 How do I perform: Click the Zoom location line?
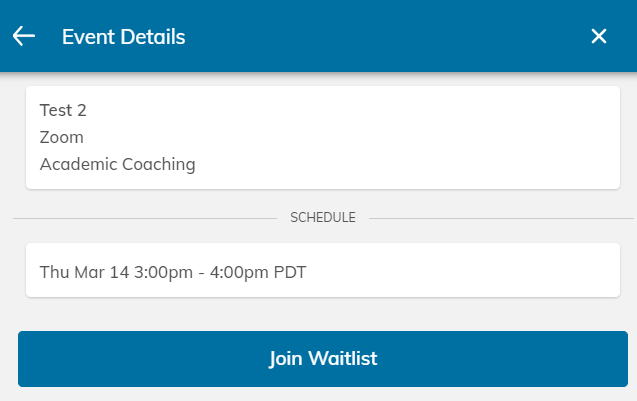coord(62,137)
